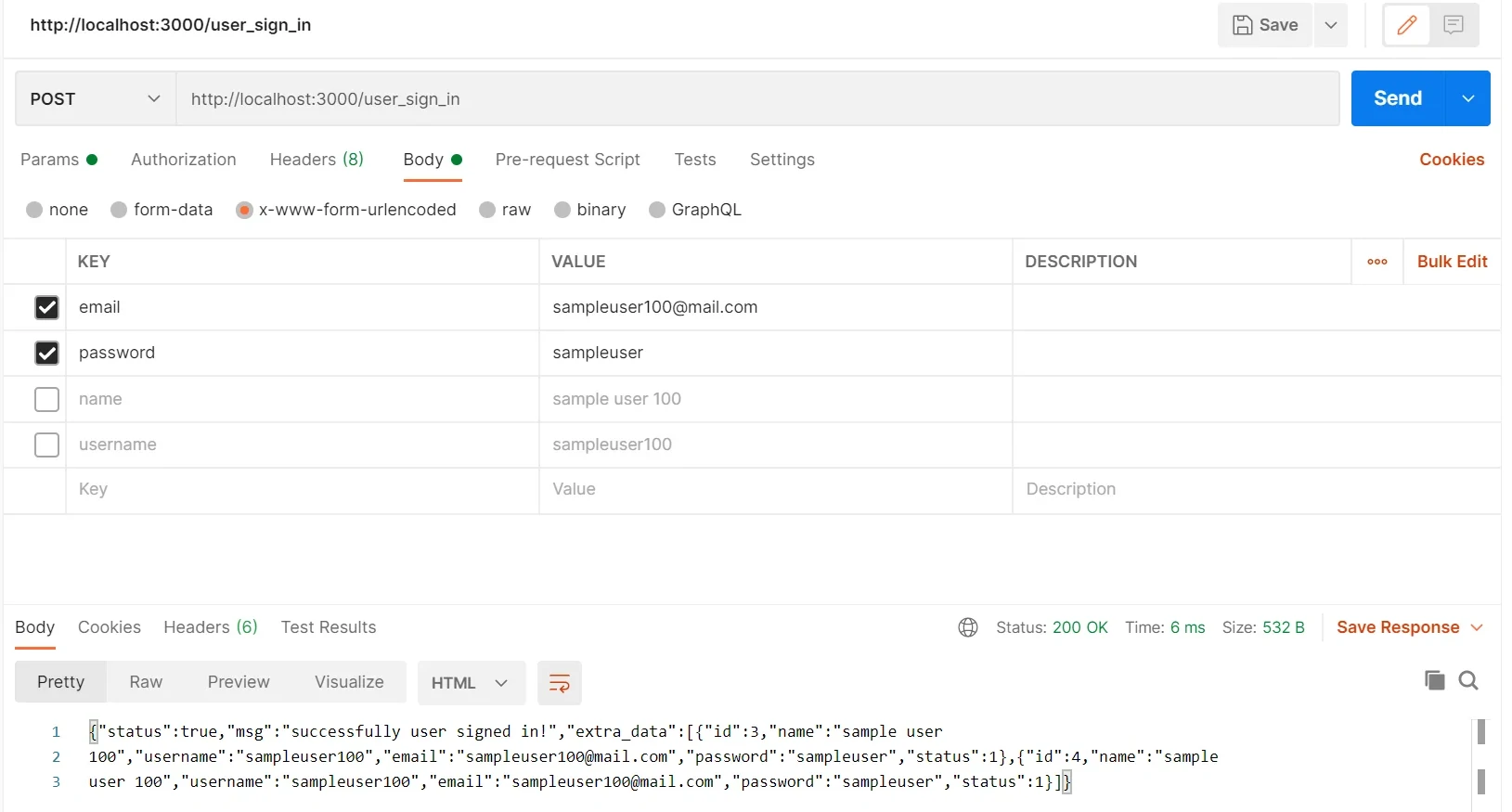Click the empty Key field
Image resolution: width=1512 pixels, height=812 pixels.
pos(303,490)
